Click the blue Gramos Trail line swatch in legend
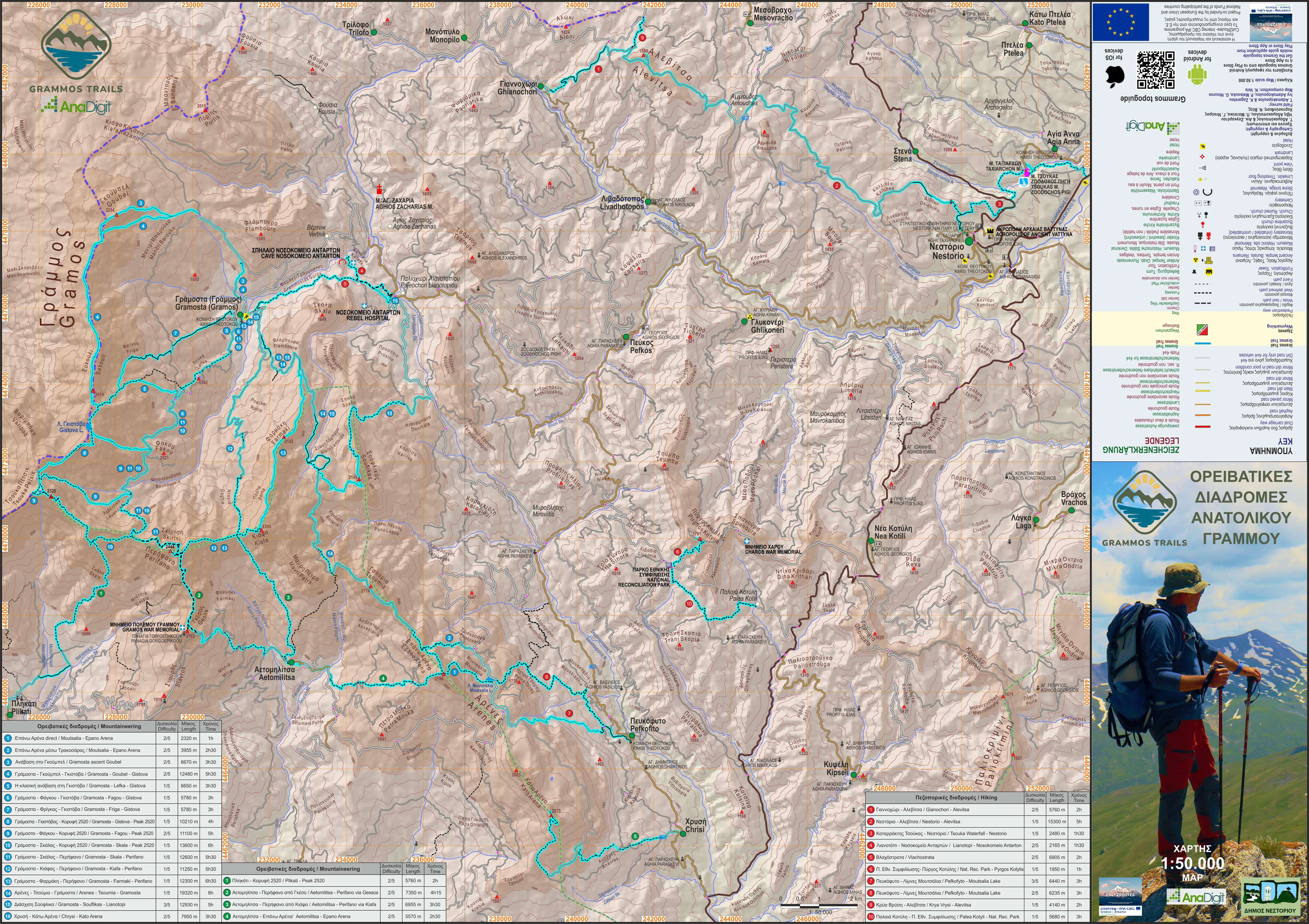This screenshot has width=1309, height=924. pos(1202,343)
